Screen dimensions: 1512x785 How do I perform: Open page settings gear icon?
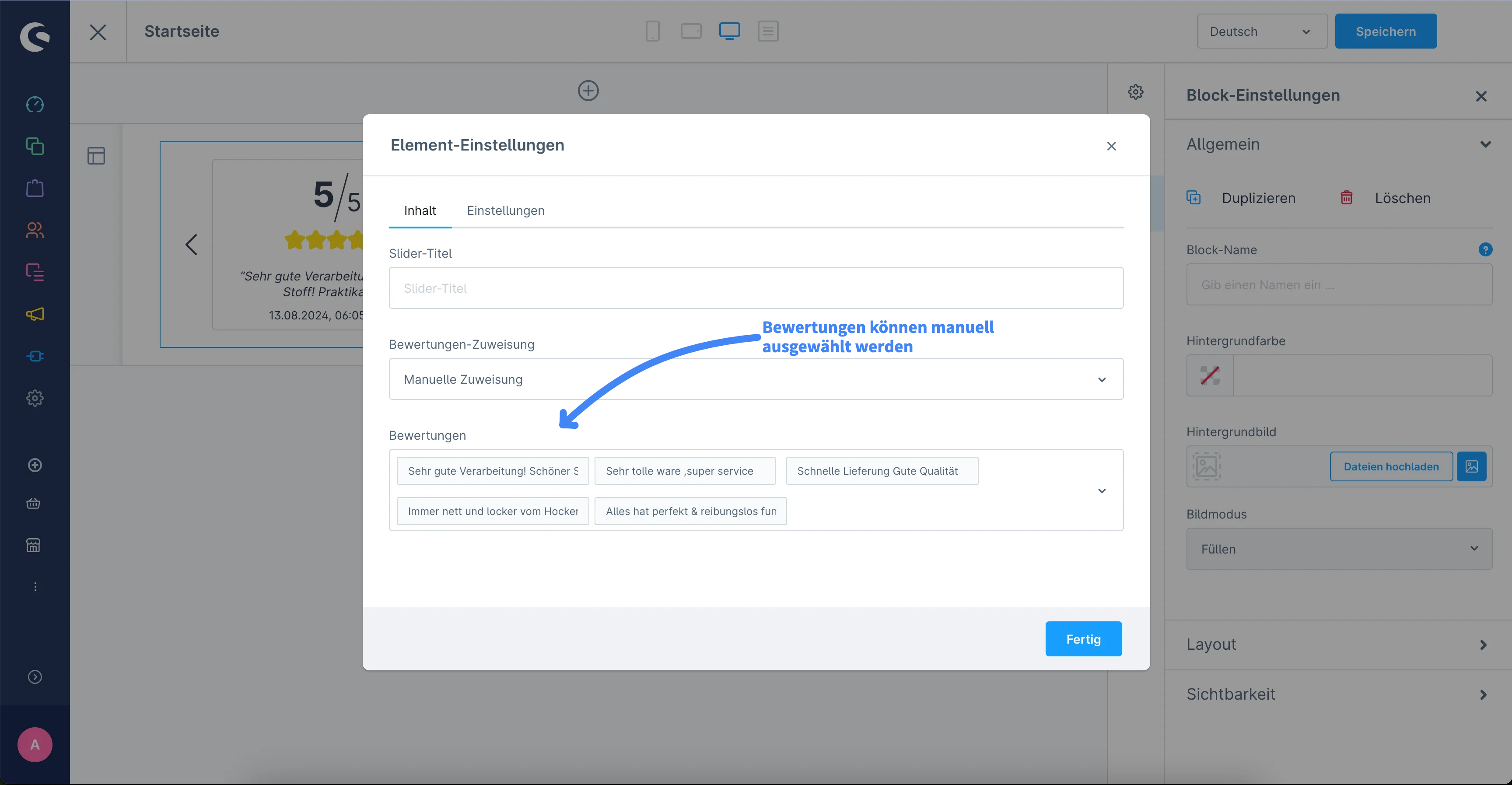tap(1136, 91)
